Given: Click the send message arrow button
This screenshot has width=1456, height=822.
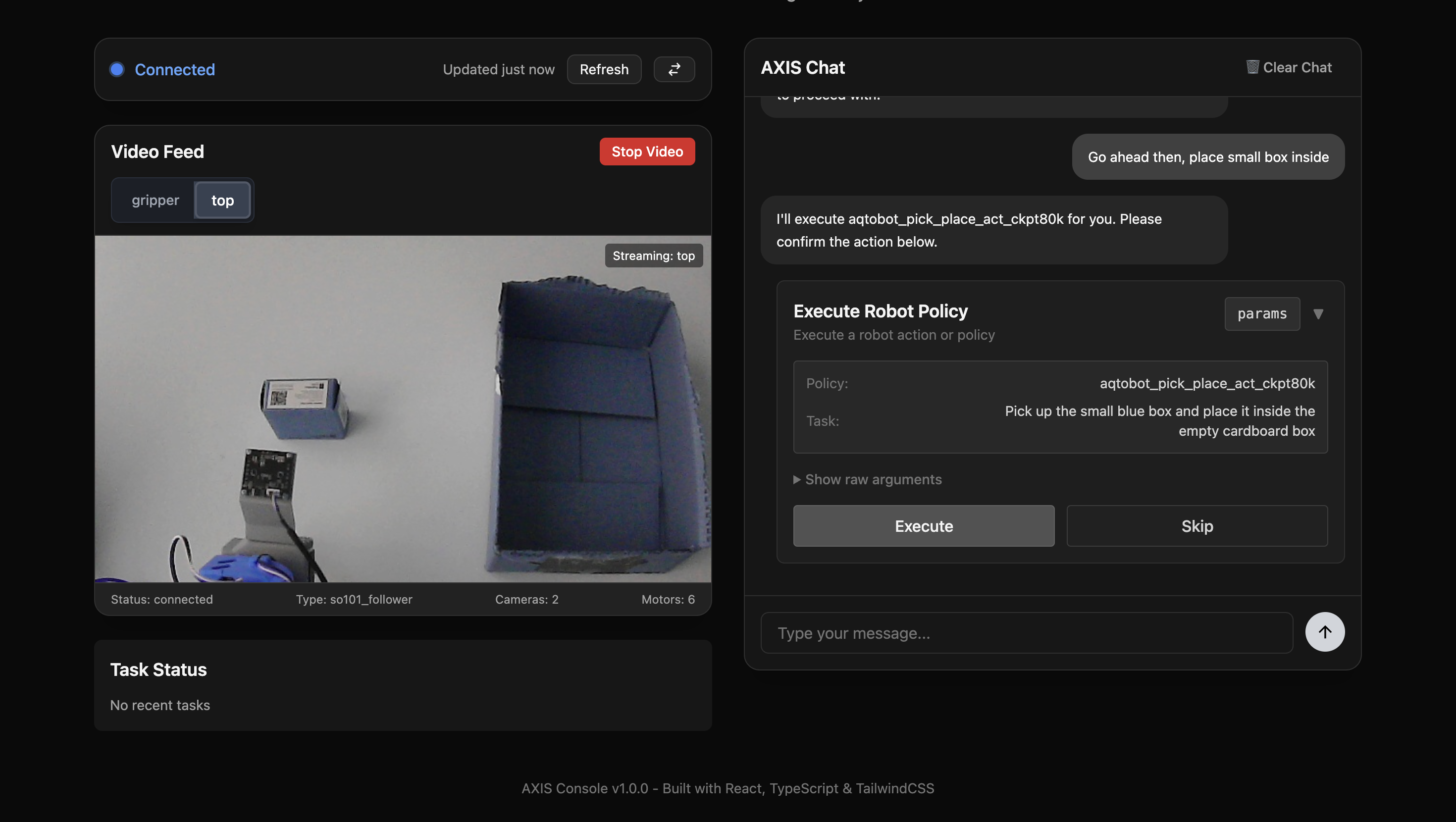Looking at the screenshot, I should tap(1324, 632).
